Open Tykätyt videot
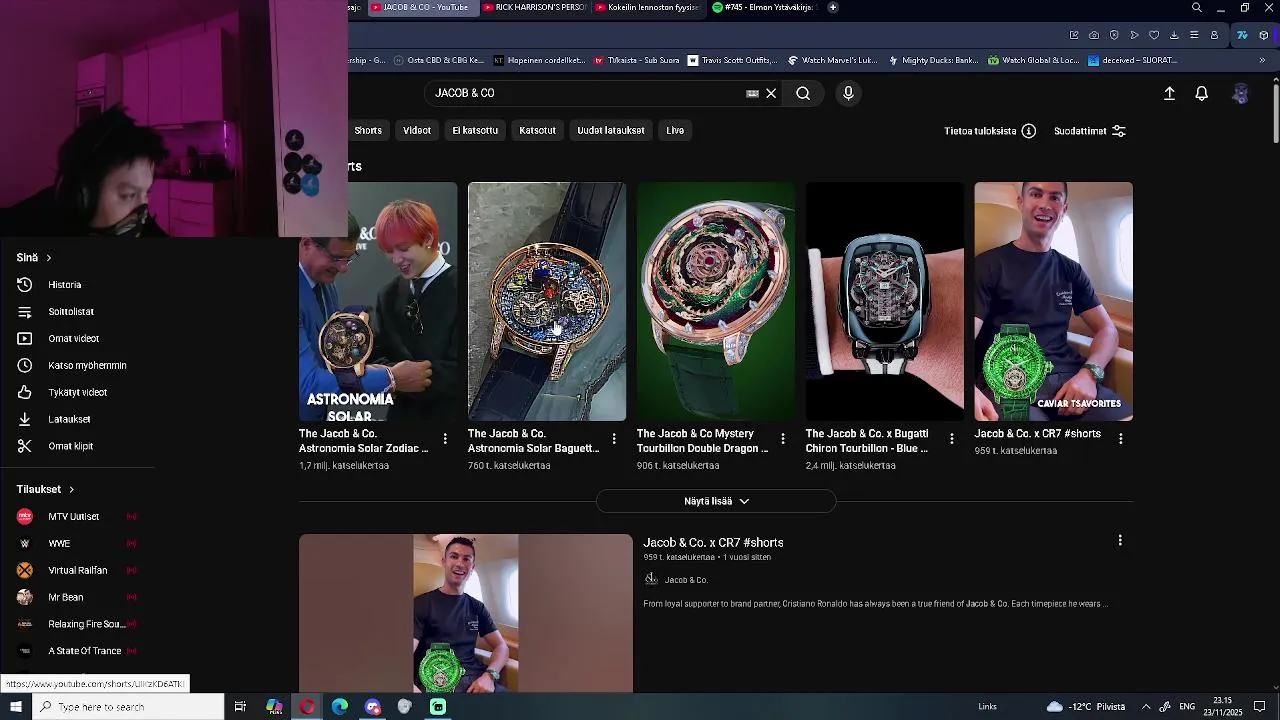1280x720 pixels. (x=77, y=393)
